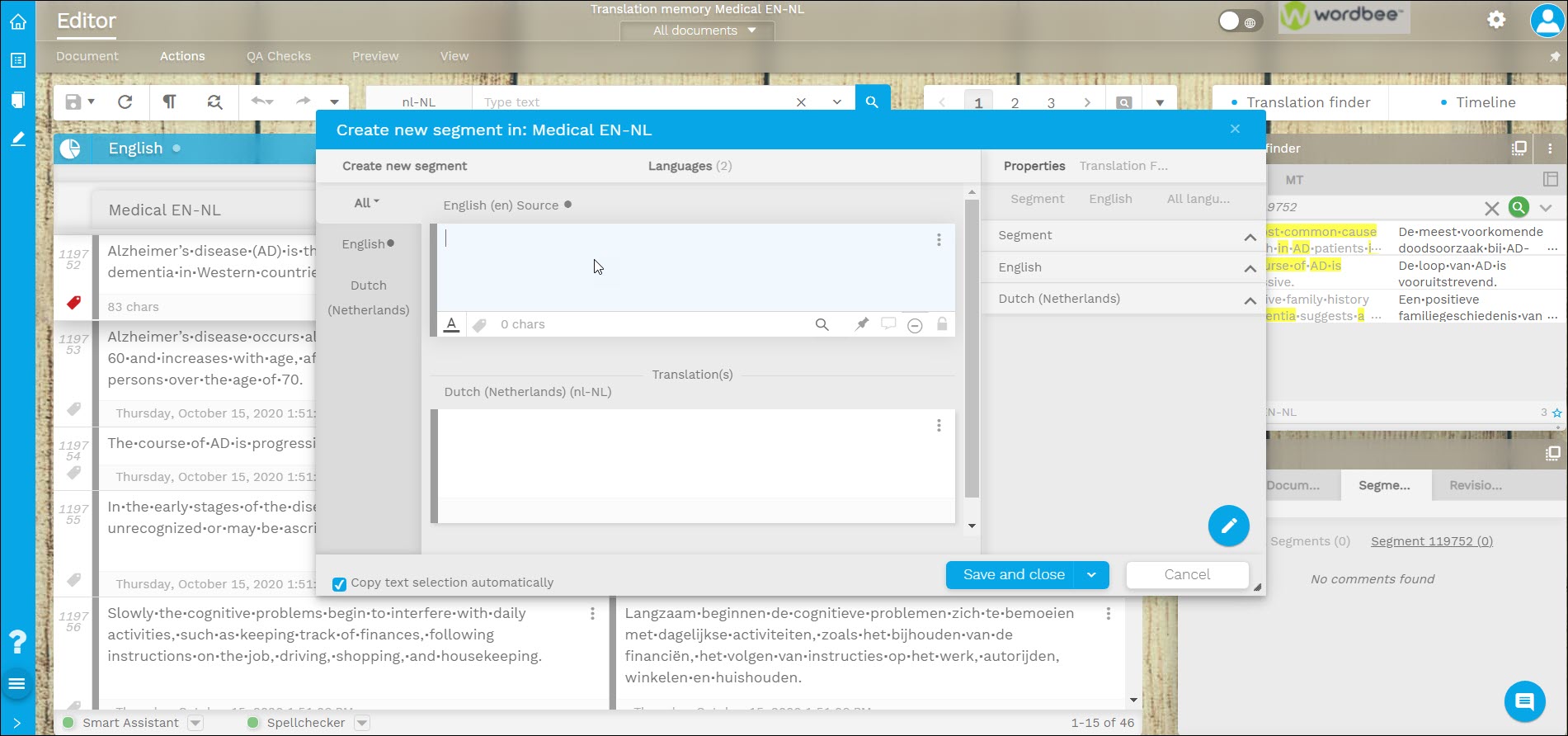
Task: Click the magnifier icon below source field
Action: click(x=822, y=324)
